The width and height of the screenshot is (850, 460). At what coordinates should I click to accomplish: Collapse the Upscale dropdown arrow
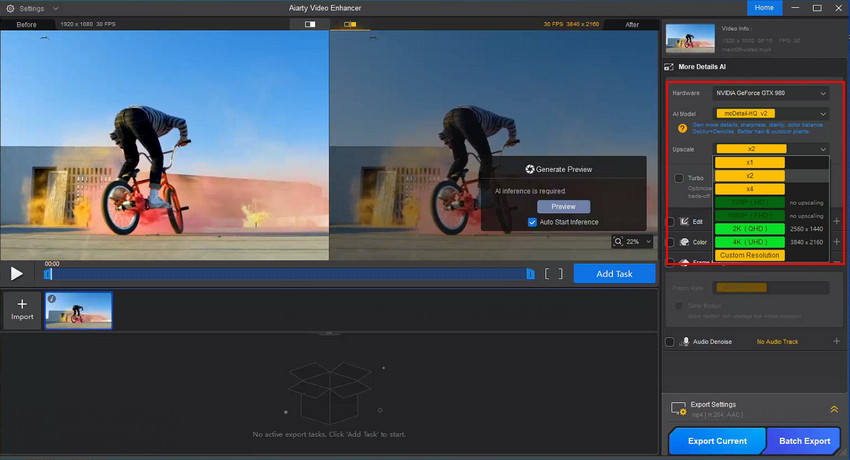tap(823, 149)
